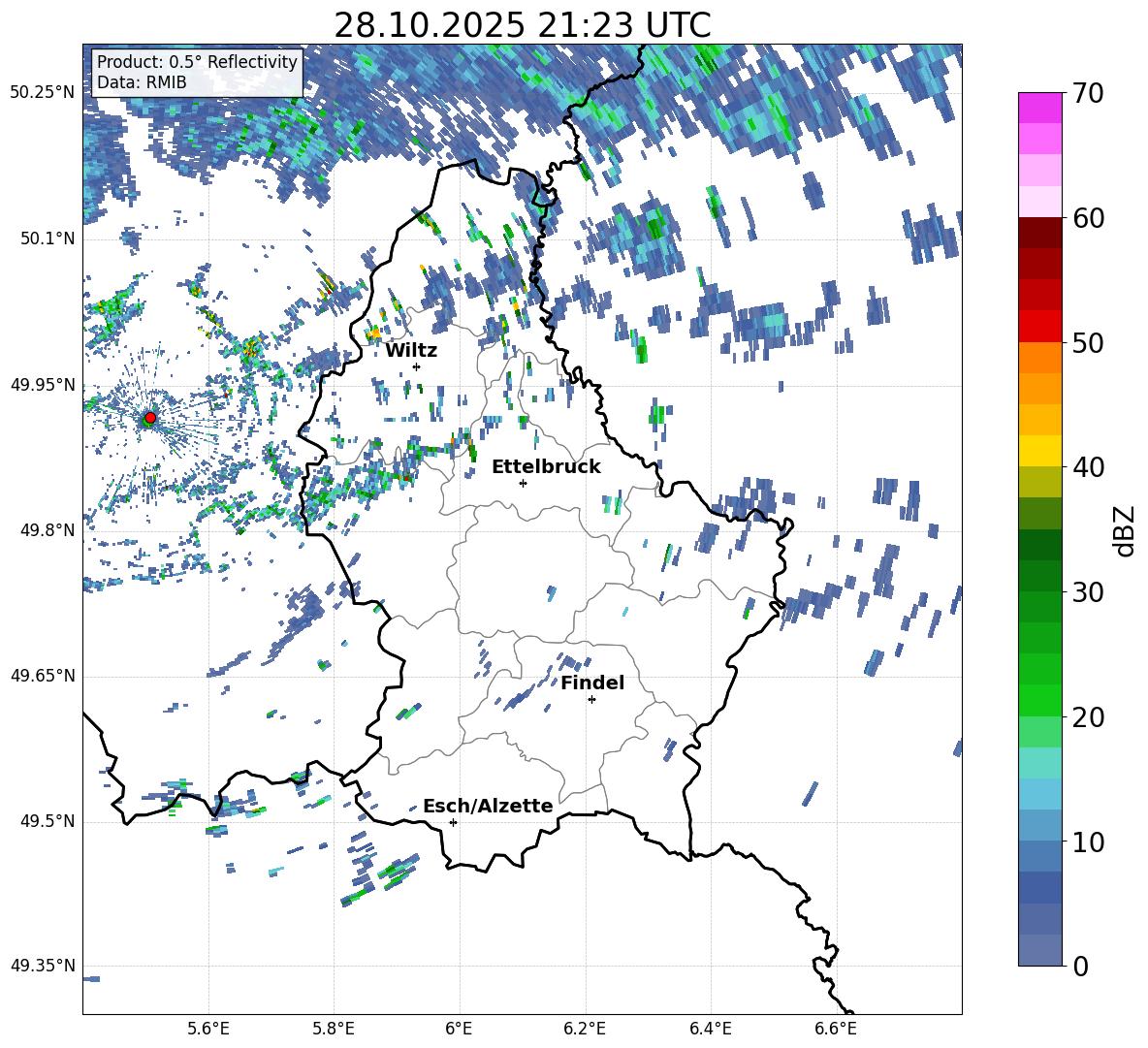Click the longitude label '6°E'
The image size is (1148, 1048).
(x=459, y=1030)
